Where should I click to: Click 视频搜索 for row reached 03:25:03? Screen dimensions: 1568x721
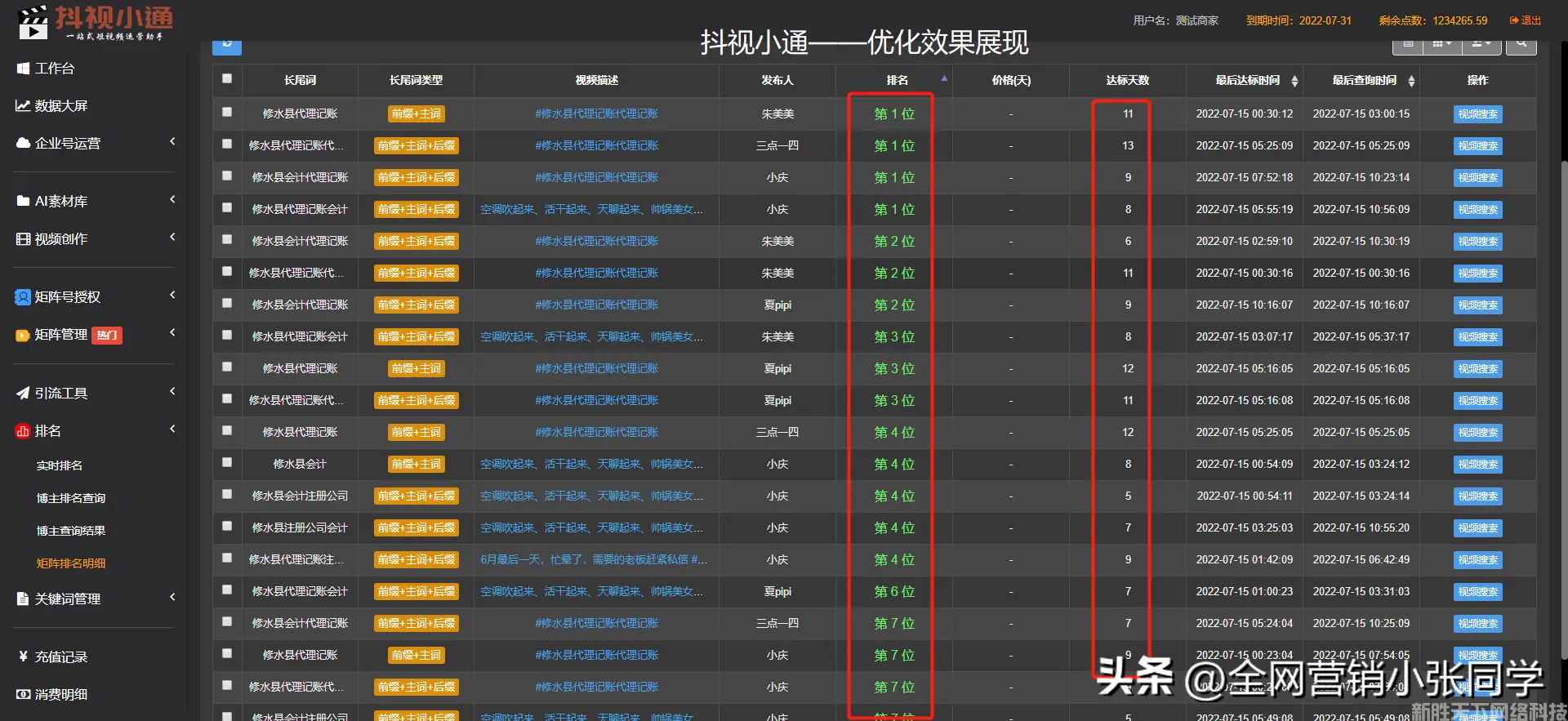(x=1478, y=528)
